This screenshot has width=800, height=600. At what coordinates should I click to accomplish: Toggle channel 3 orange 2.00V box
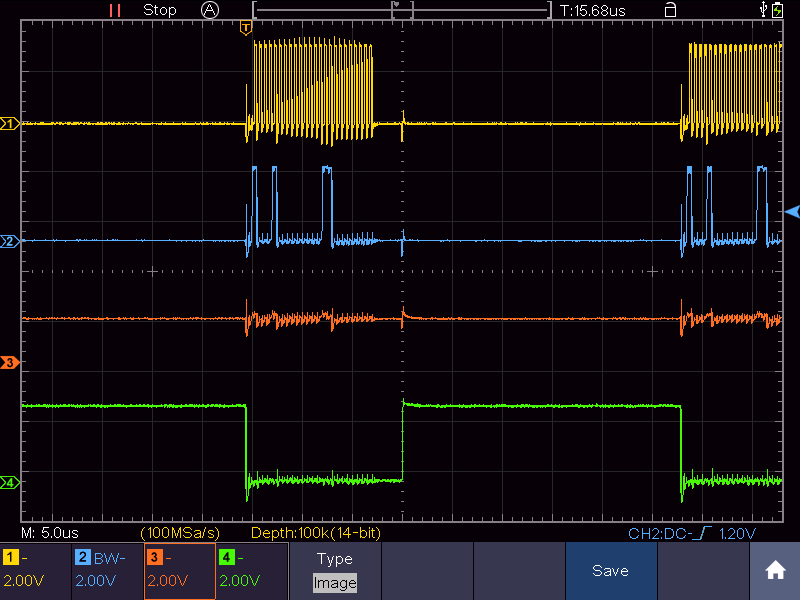pos(180,570)
